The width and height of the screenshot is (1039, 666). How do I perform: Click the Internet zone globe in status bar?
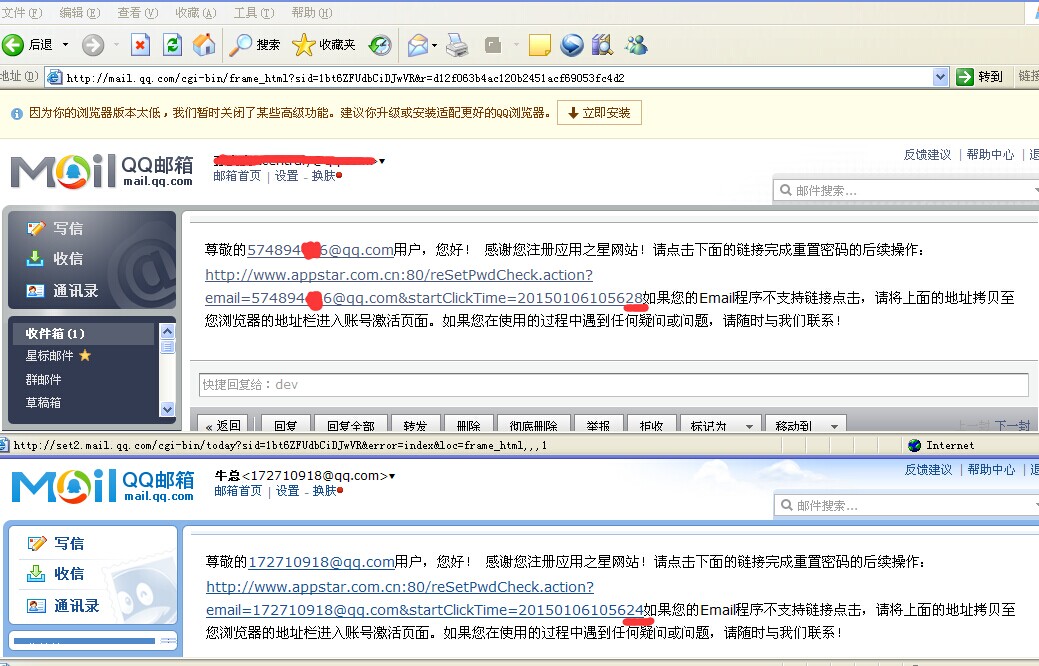click(x=914, y=445)
